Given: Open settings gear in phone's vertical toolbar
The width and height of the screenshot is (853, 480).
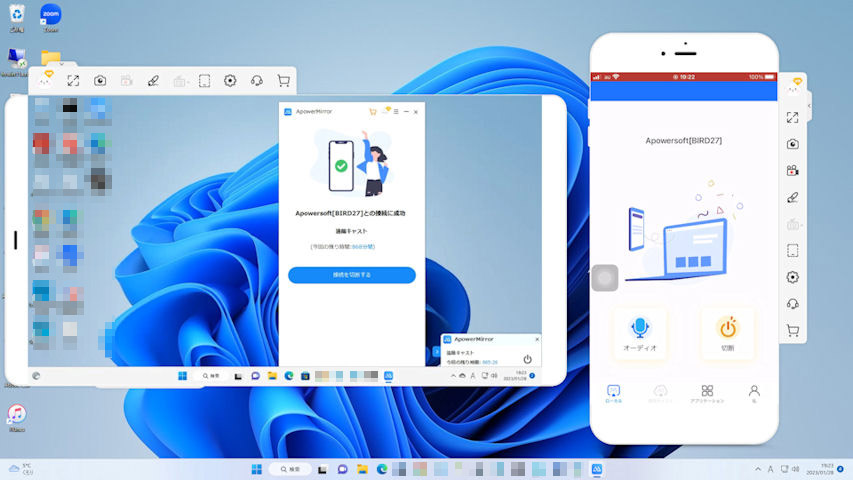Looking at the screenshot, I should point(793,277).
